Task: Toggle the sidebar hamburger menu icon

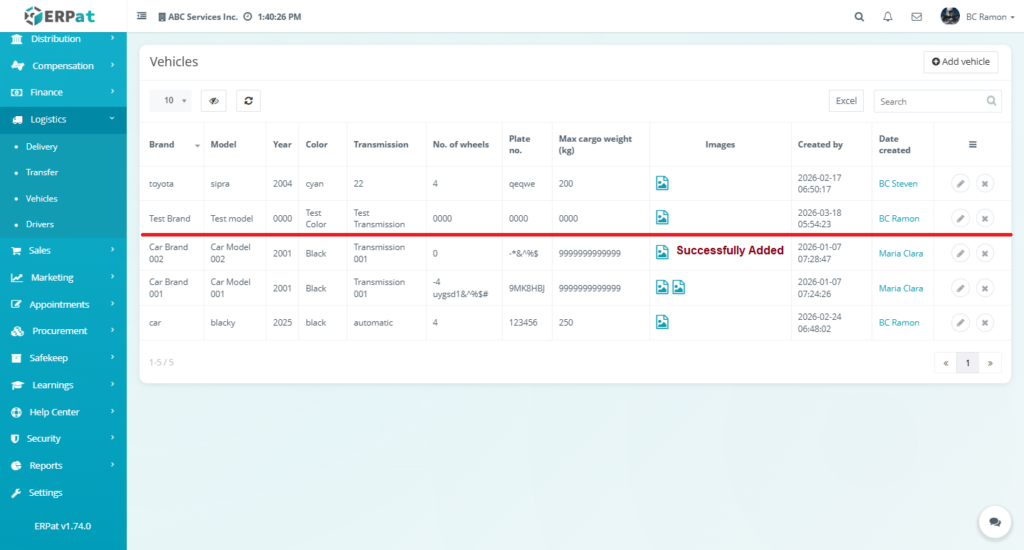Action: point(142,17)
